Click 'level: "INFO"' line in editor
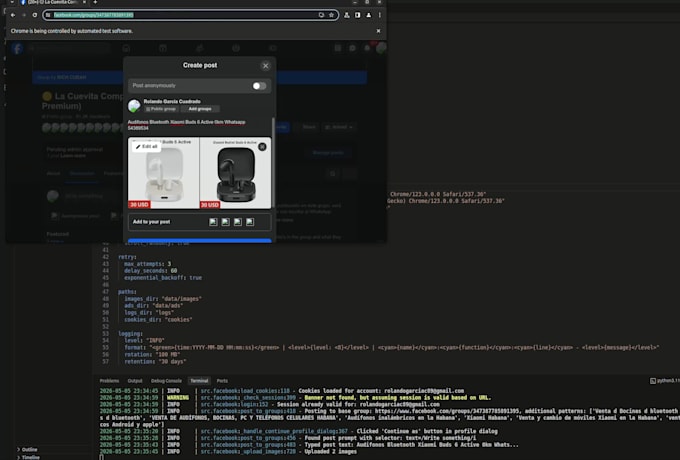Viewport: 680px width, 460px height. pos(146,340)
